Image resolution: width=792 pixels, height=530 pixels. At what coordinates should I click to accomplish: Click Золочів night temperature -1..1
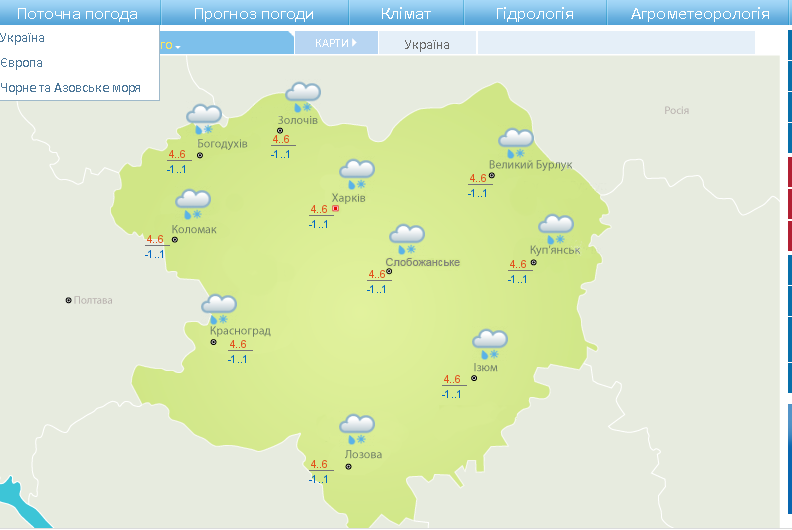point(280,155)
